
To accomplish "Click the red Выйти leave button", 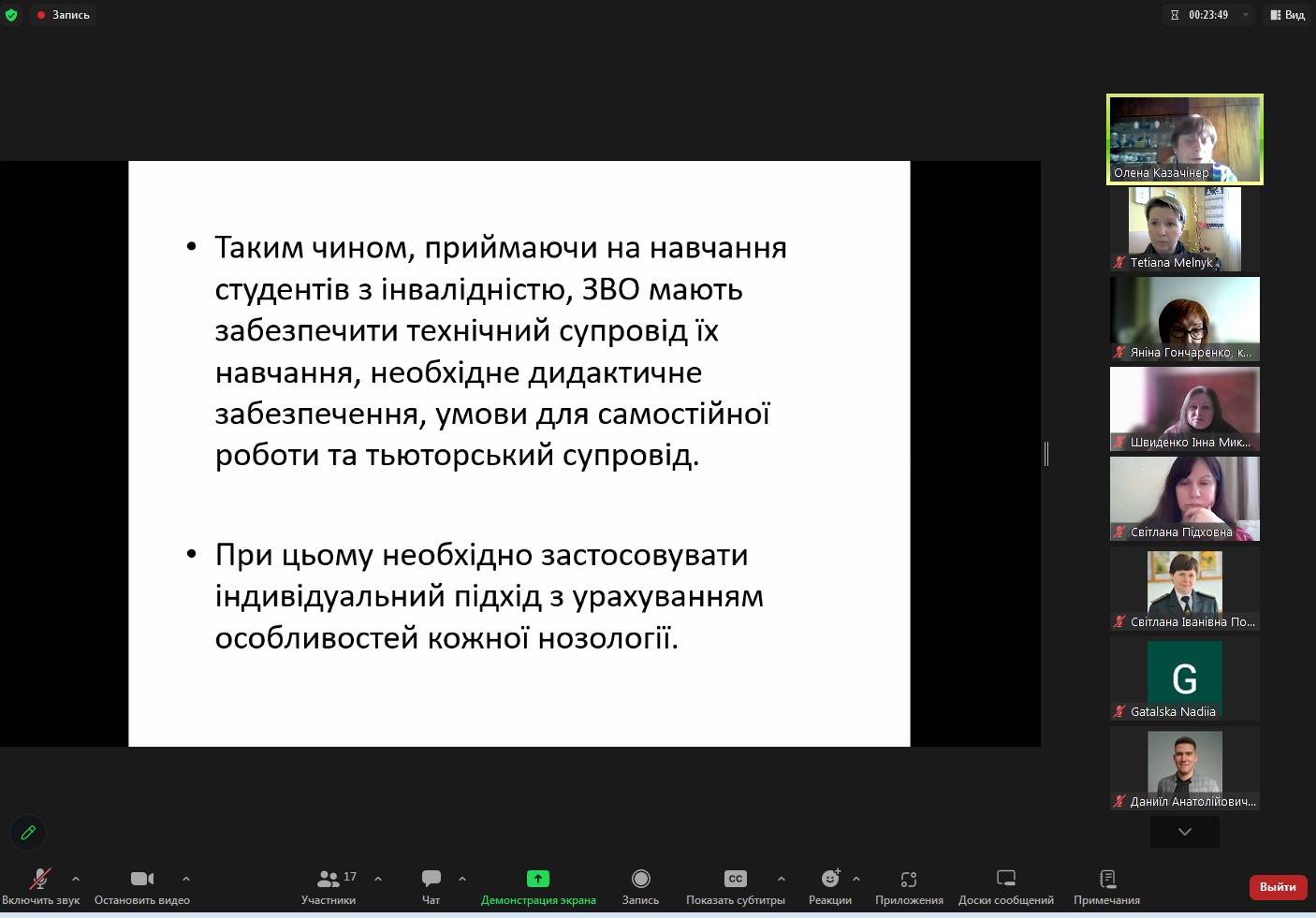I will click(x=1278, y=887).
